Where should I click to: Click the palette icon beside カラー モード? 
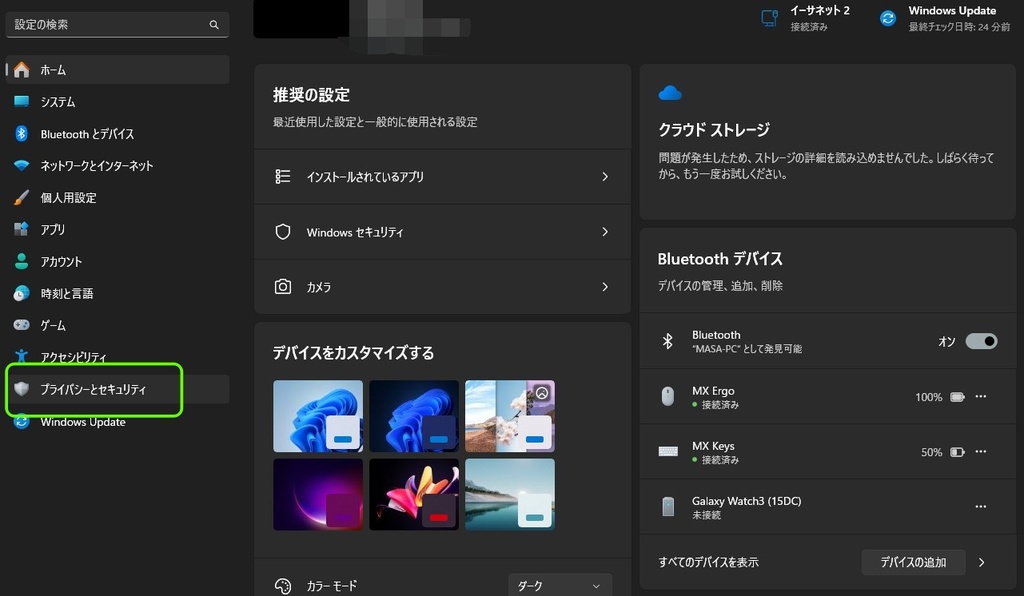click(x=283, y=586)
